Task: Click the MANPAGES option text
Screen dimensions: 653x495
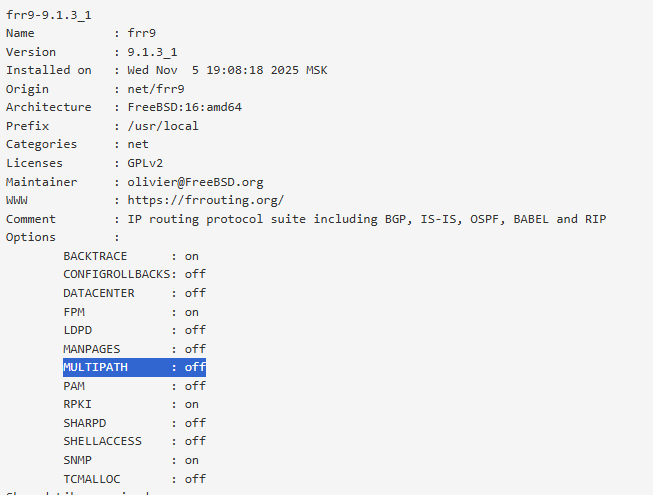Action: 91,349
